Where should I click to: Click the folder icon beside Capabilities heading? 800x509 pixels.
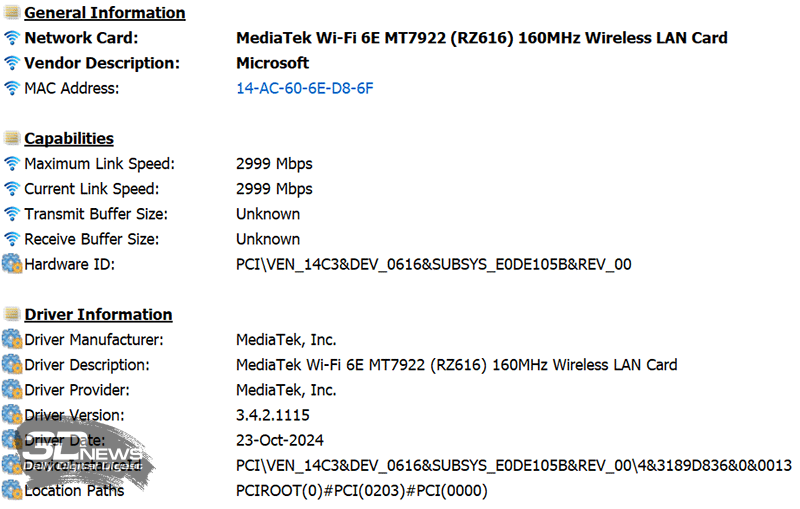(x=12, y=139)
